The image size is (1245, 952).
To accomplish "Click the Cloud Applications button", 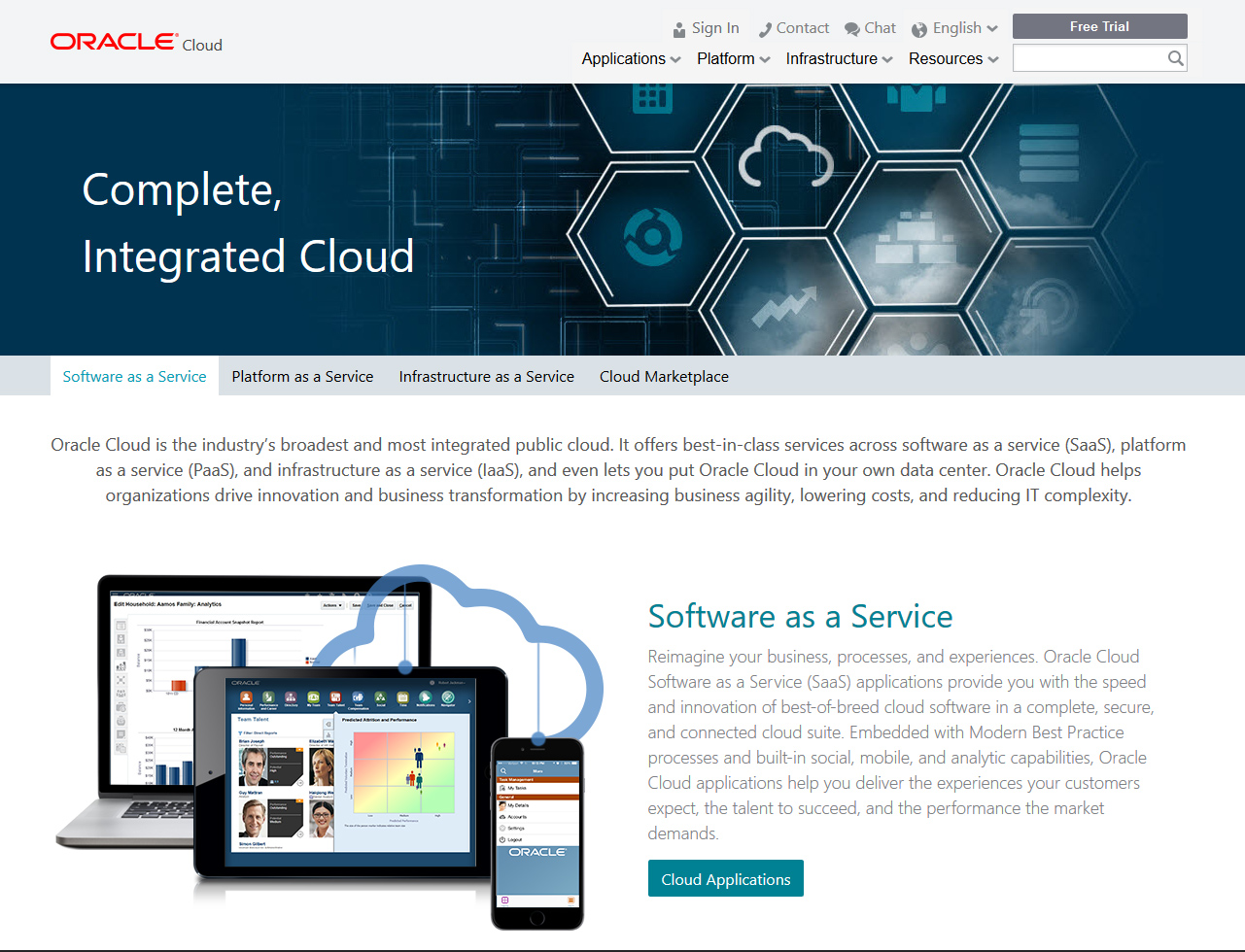I will [x=726, y=879].
